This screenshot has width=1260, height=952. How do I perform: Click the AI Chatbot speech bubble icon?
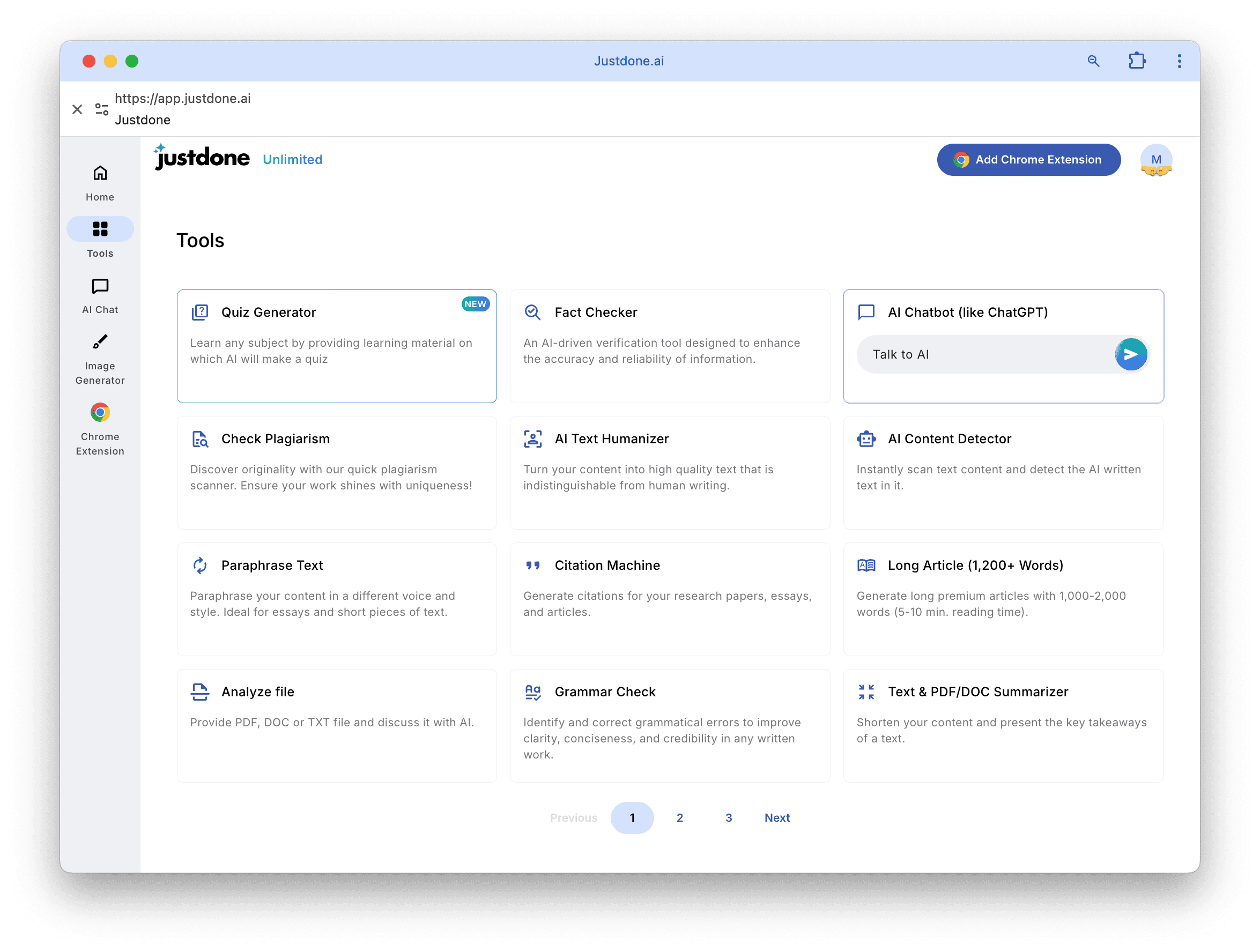point(866,312)
